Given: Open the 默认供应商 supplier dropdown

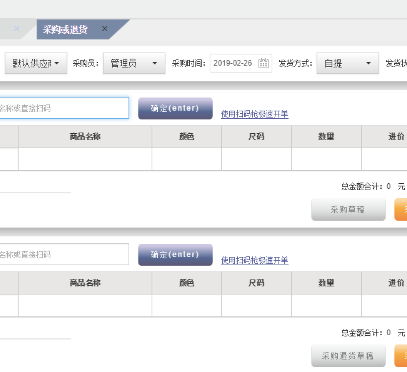Looking at the screenshot, I should 36,63.
